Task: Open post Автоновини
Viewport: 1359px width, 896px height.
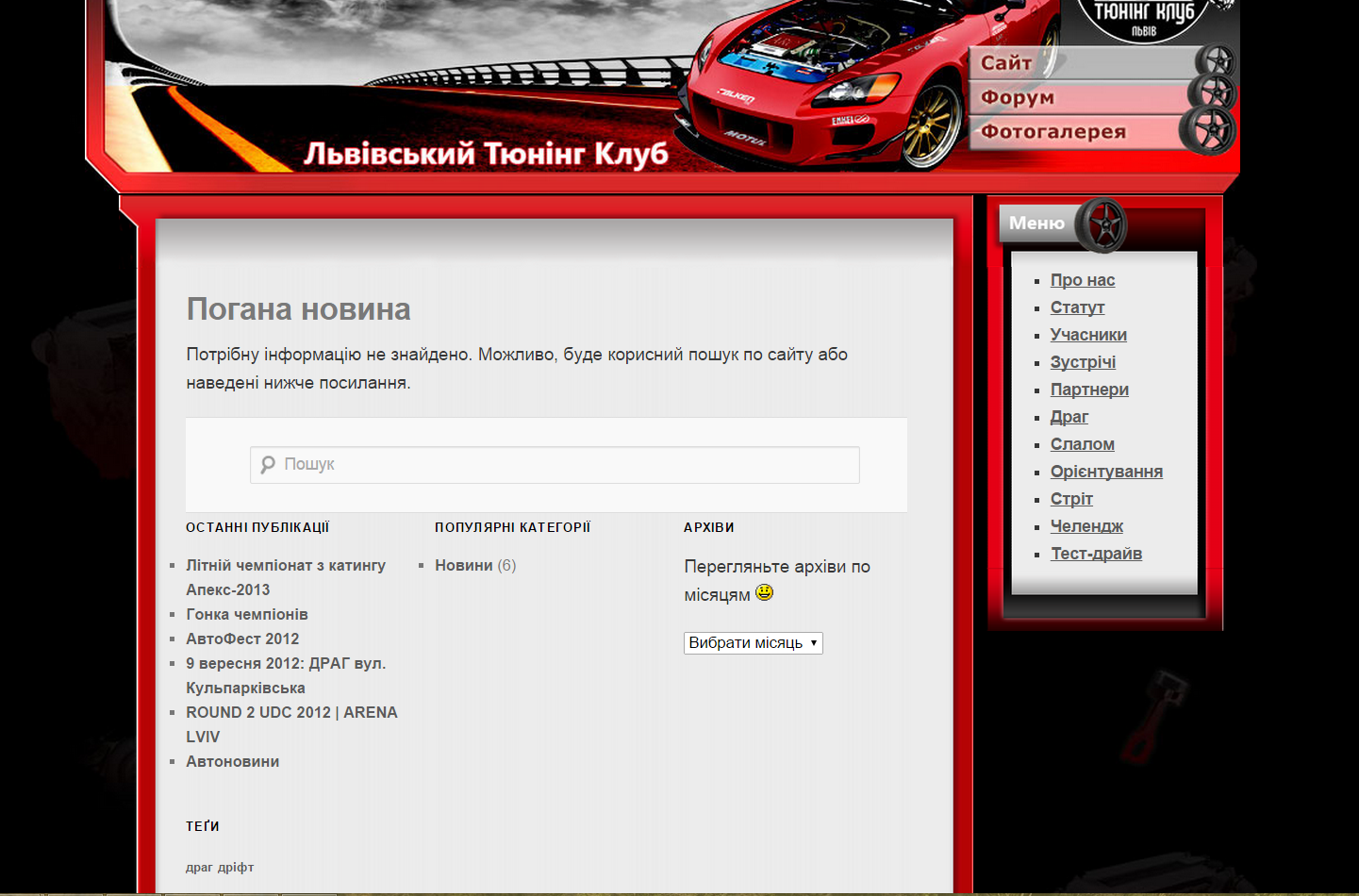Action: click(232, 761)
